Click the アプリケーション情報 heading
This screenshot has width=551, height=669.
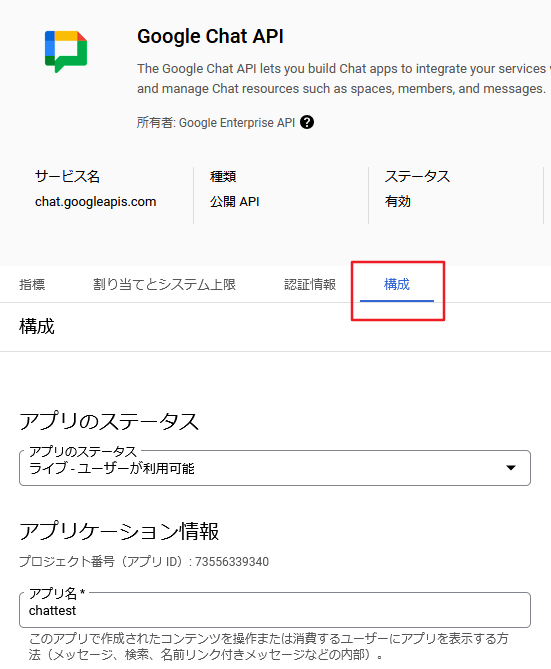tap(119, 531)
